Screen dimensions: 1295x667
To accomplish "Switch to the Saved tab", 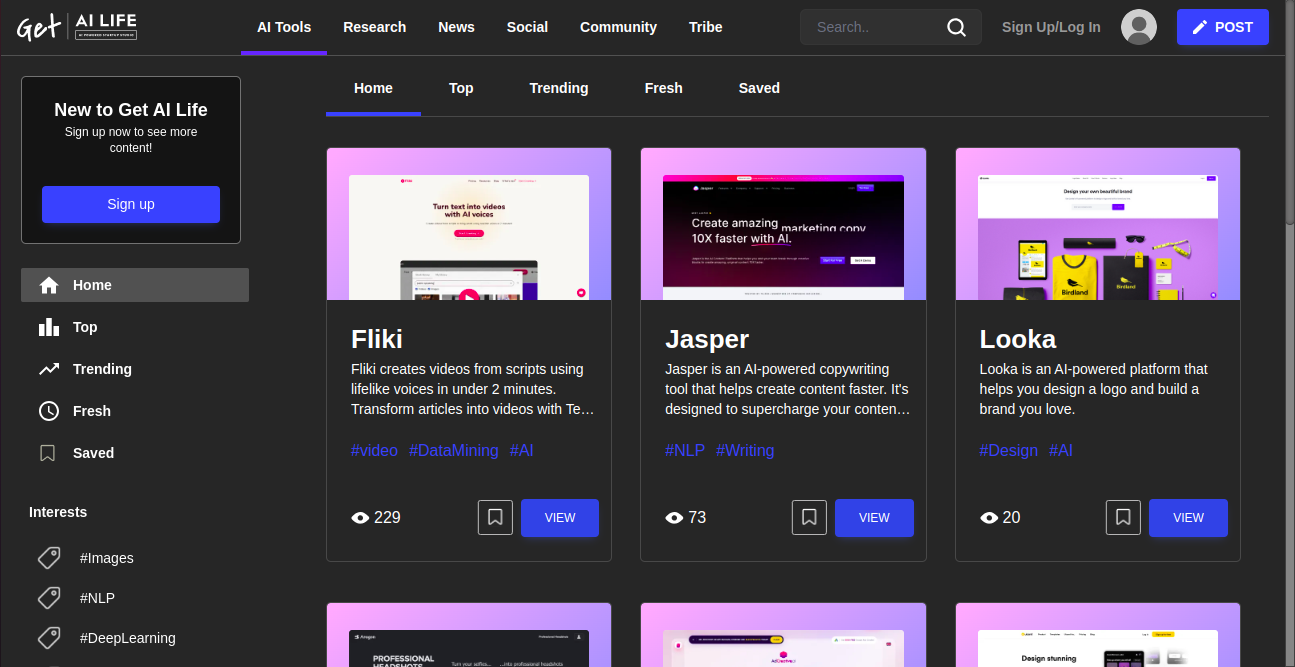I will tap(759, 88).
